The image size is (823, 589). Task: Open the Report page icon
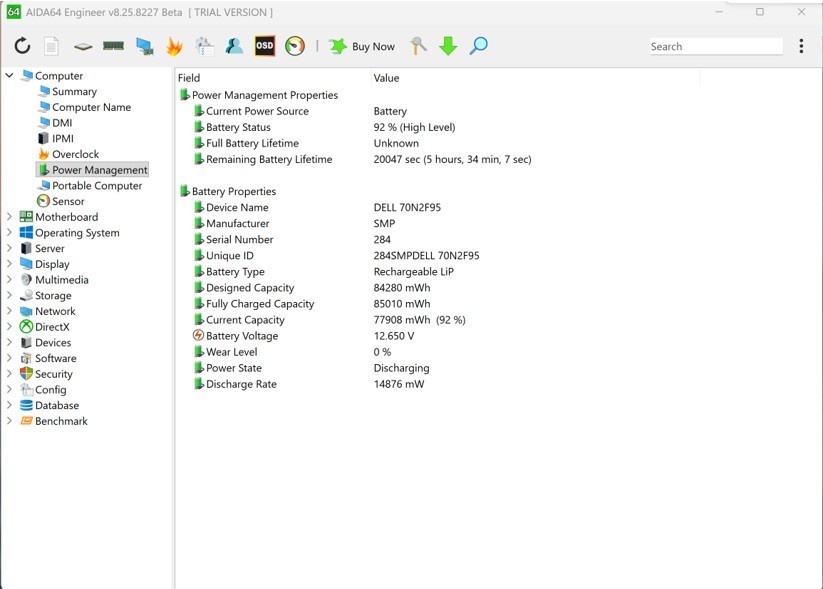[51, 46]
